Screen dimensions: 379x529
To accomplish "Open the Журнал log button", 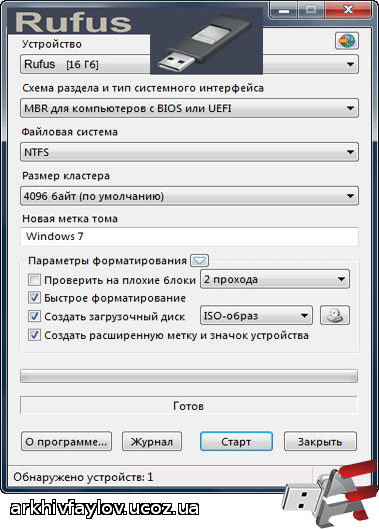I will (x=152, y=441).
